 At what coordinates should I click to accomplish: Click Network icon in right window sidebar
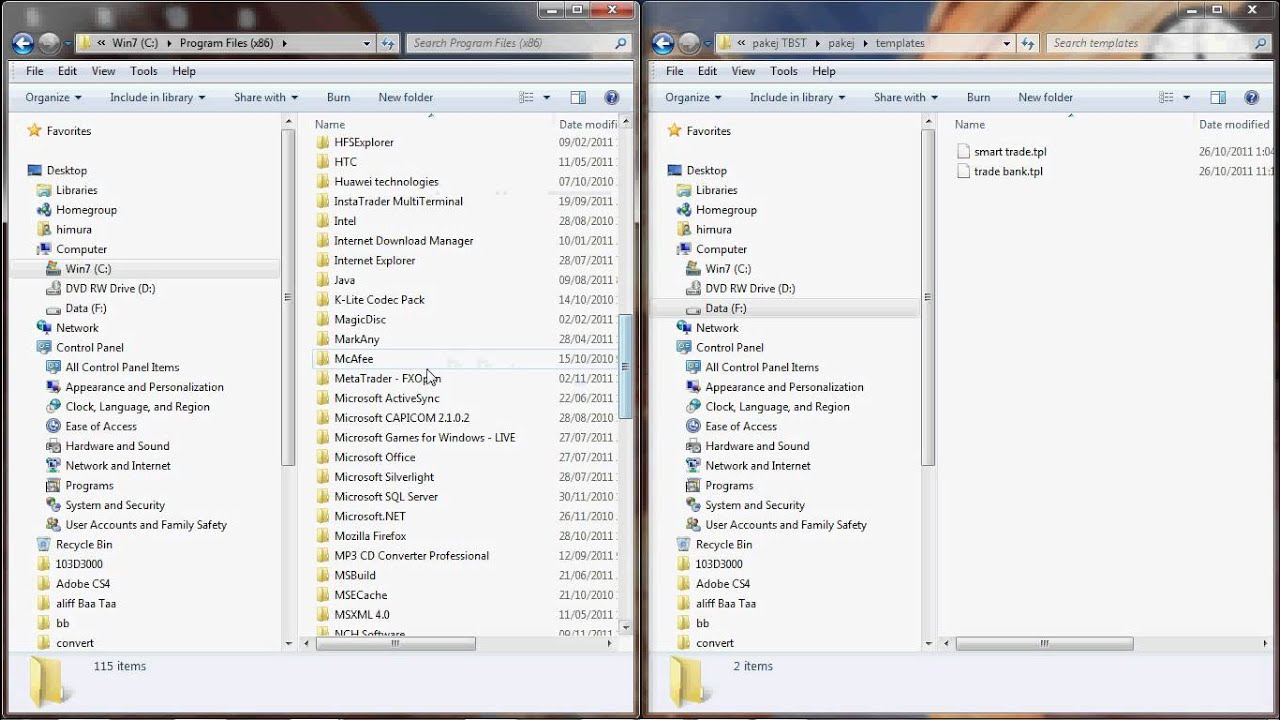684,328
